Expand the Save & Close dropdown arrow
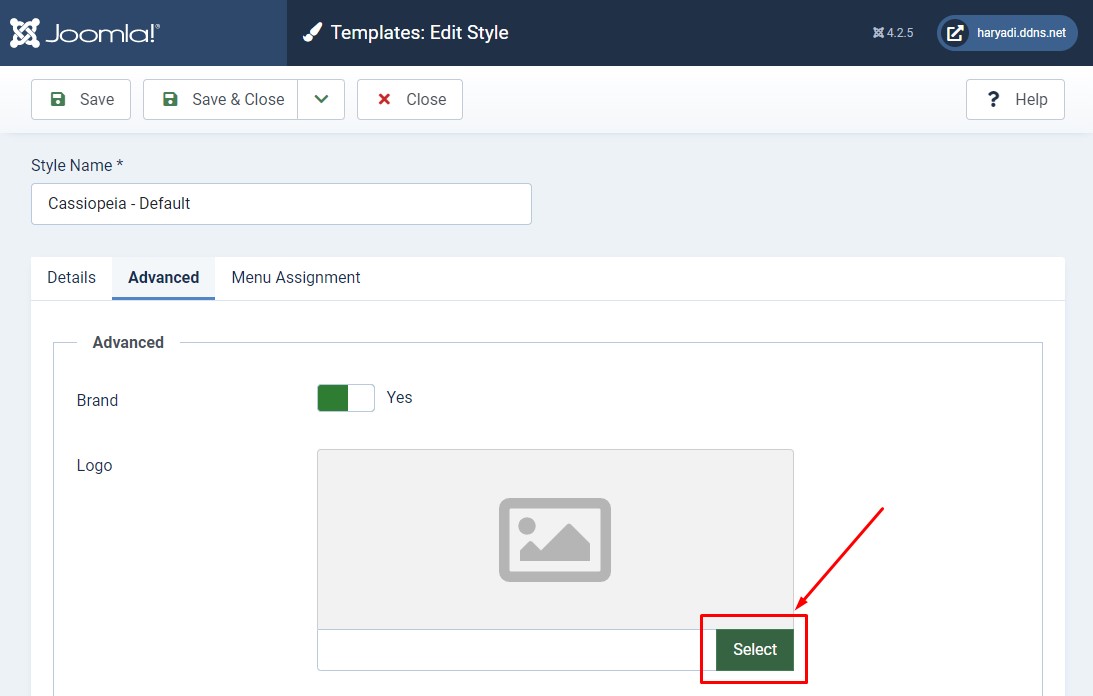This screenshot has width=1093, height=696. (321, 99)
